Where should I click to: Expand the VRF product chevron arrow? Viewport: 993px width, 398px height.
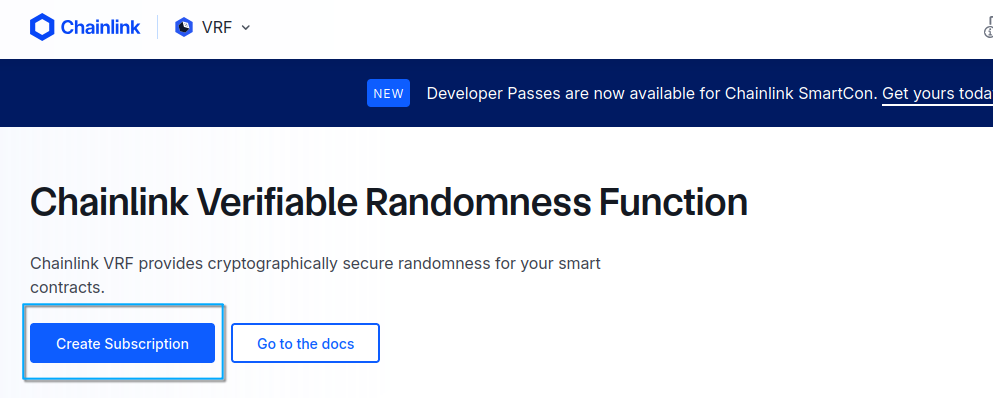246,28
